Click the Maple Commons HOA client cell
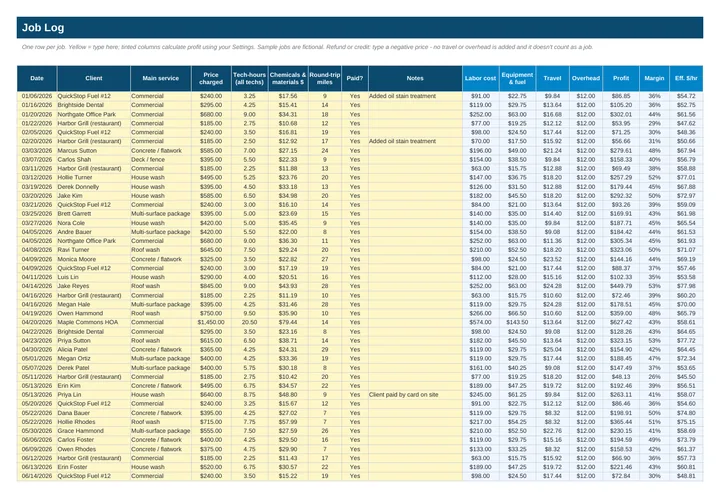 [94, 322]
